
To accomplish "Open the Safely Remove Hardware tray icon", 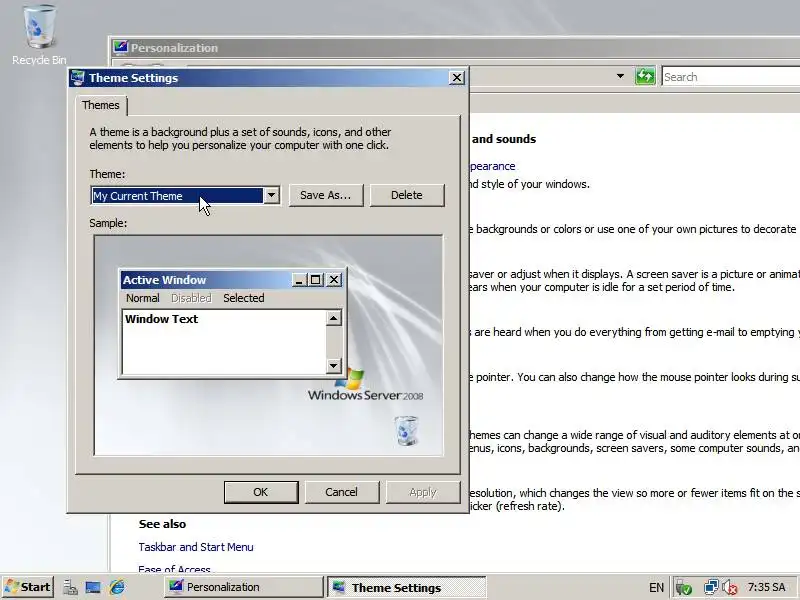I will [683, 588].
